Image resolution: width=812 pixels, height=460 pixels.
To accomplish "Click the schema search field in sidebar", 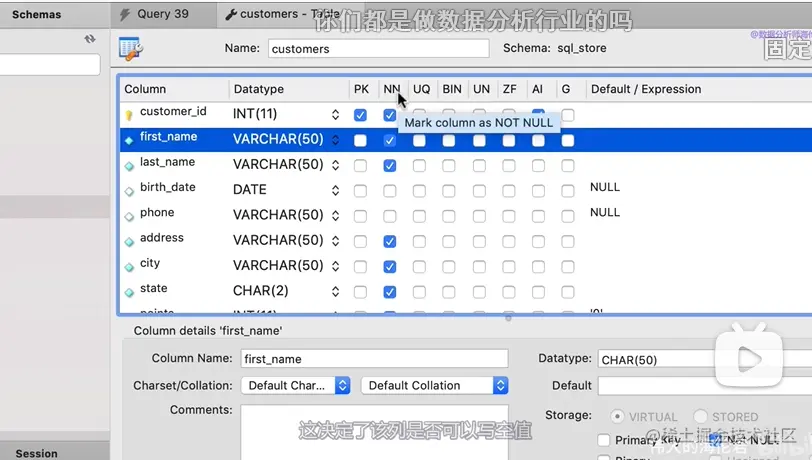I will click(x=50, y=65).
